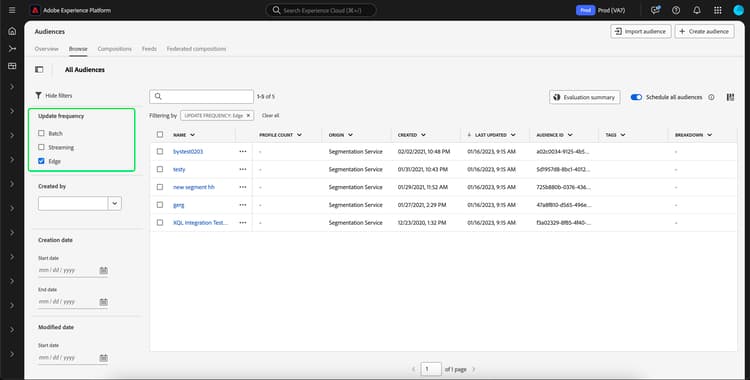This screenshot has width=750, height=380.
Task: Open Creation date start calendar picker
Action: [x=103, y=270]
